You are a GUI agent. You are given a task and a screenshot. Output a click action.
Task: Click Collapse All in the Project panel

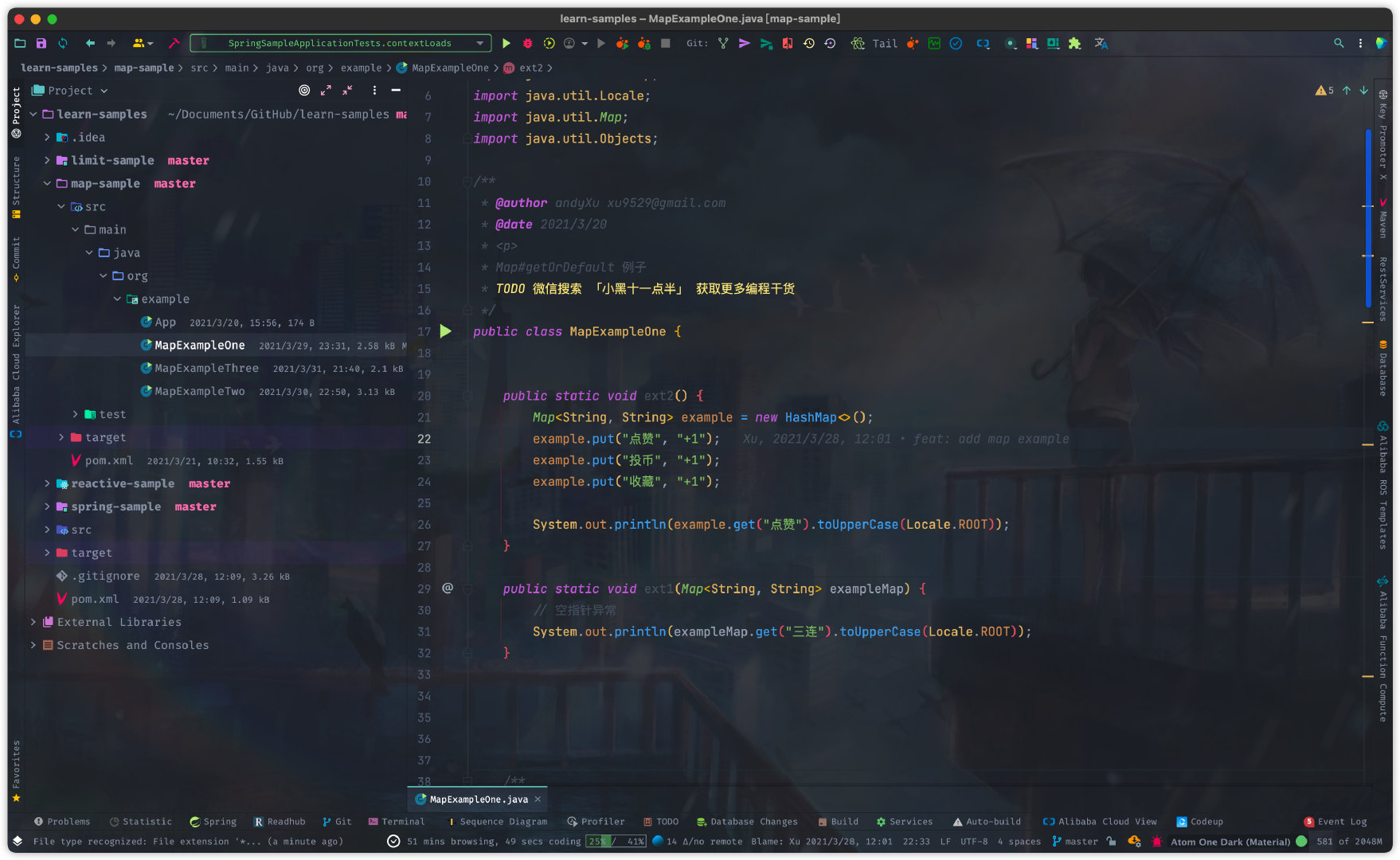(347, 90)
